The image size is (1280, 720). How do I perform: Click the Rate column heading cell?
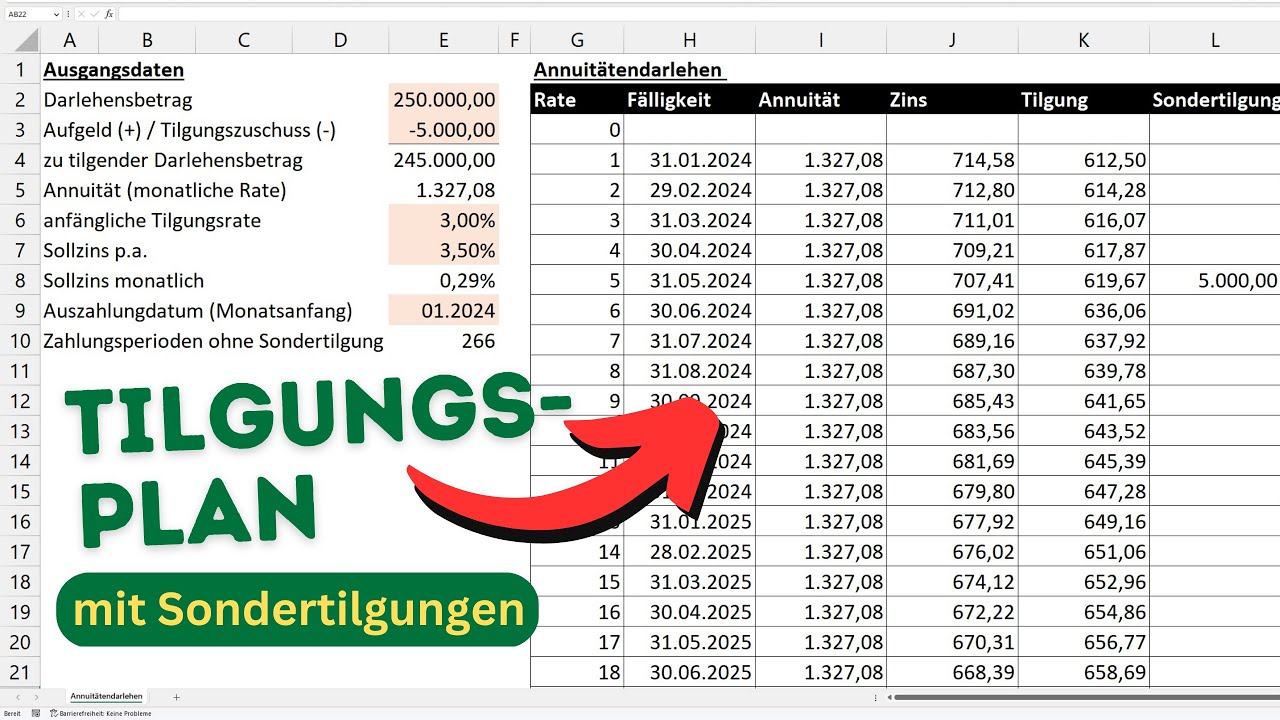coord(577,100)
